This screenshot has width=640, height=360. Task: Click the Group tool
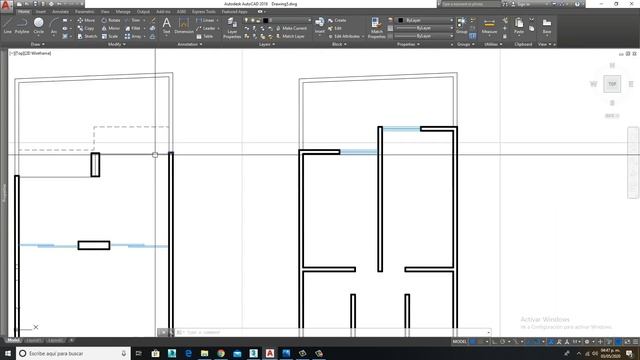[x=462, y=25]
